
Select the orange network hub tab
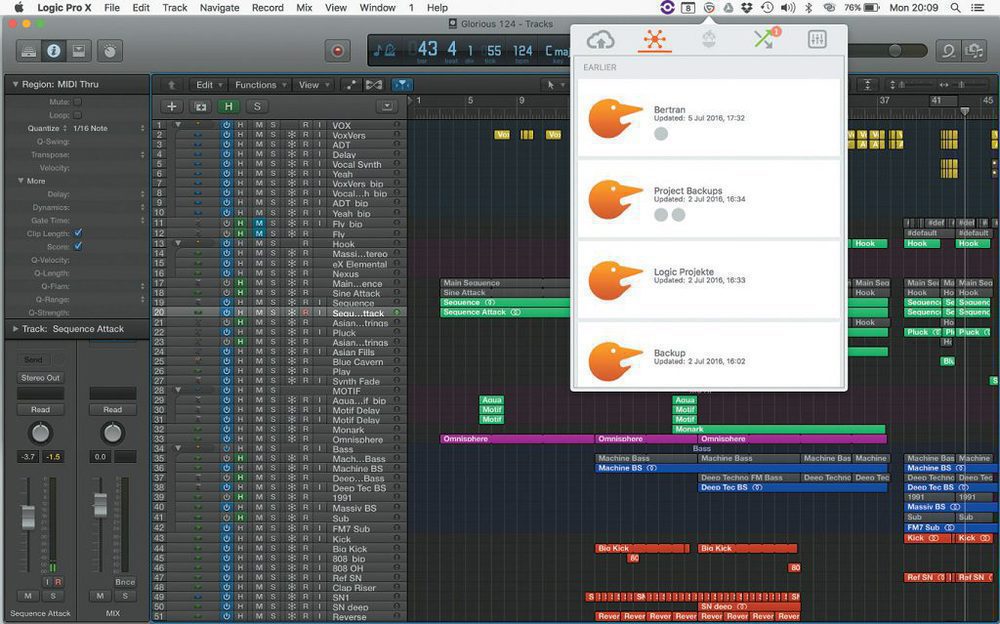click(654, 40)
